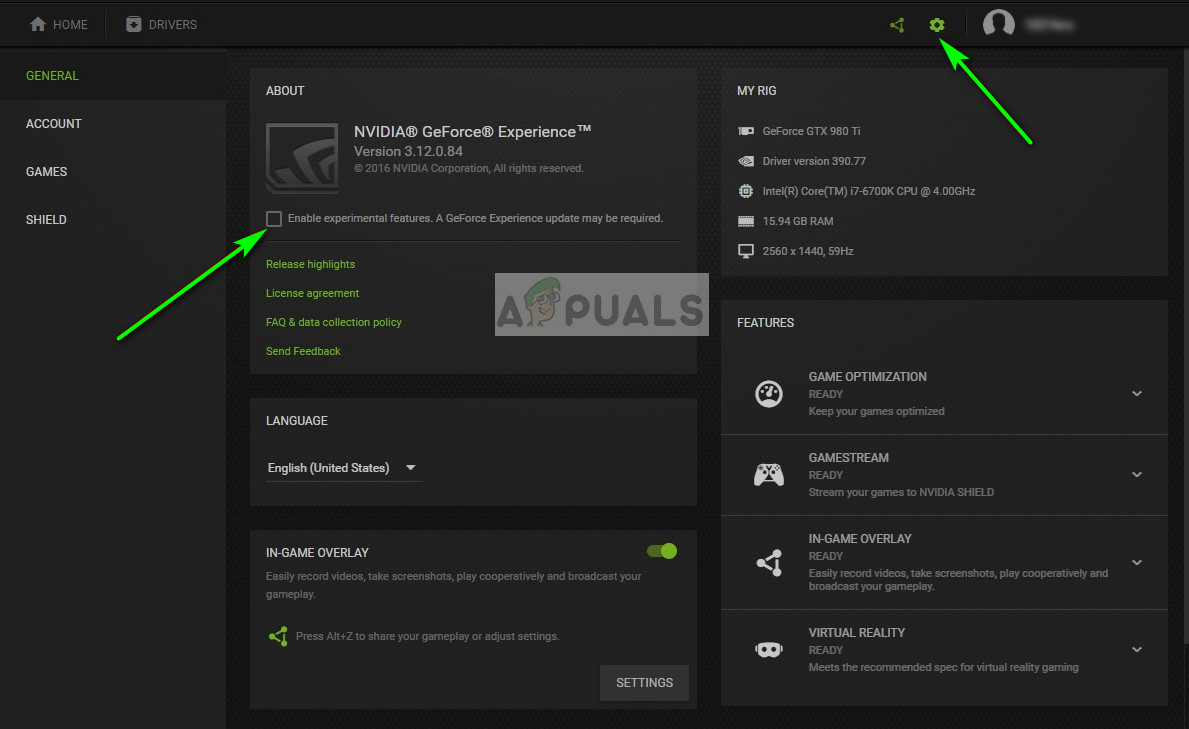This screenshot has height=729, width=1189.
Task: Expand the Virtual Reality feature chevron
Action: click(x=1137, y=650)
